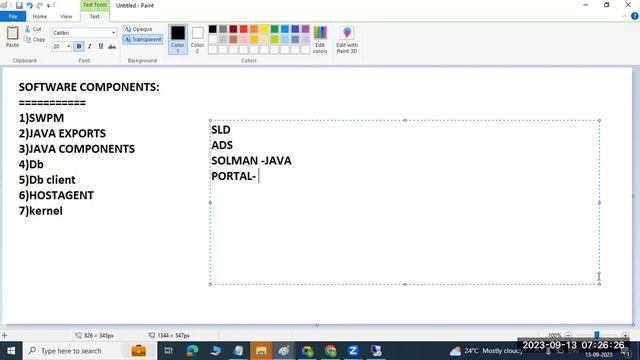Viewport: 640px width, 360px height.
Task: Switch to the Home tab
Action: pos(40,16)
